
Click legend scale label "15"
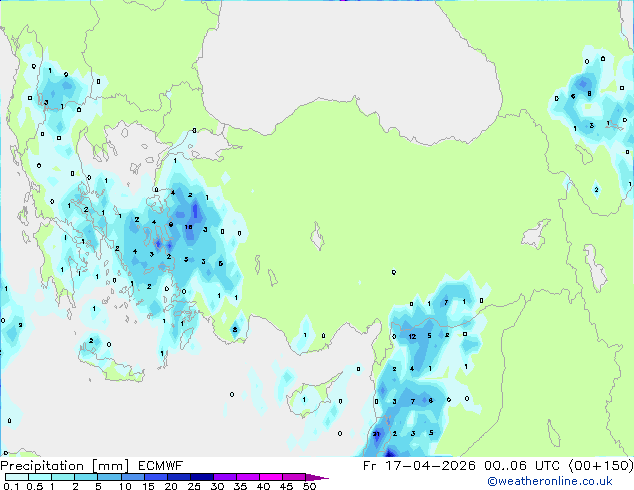[x=148, y=486]
